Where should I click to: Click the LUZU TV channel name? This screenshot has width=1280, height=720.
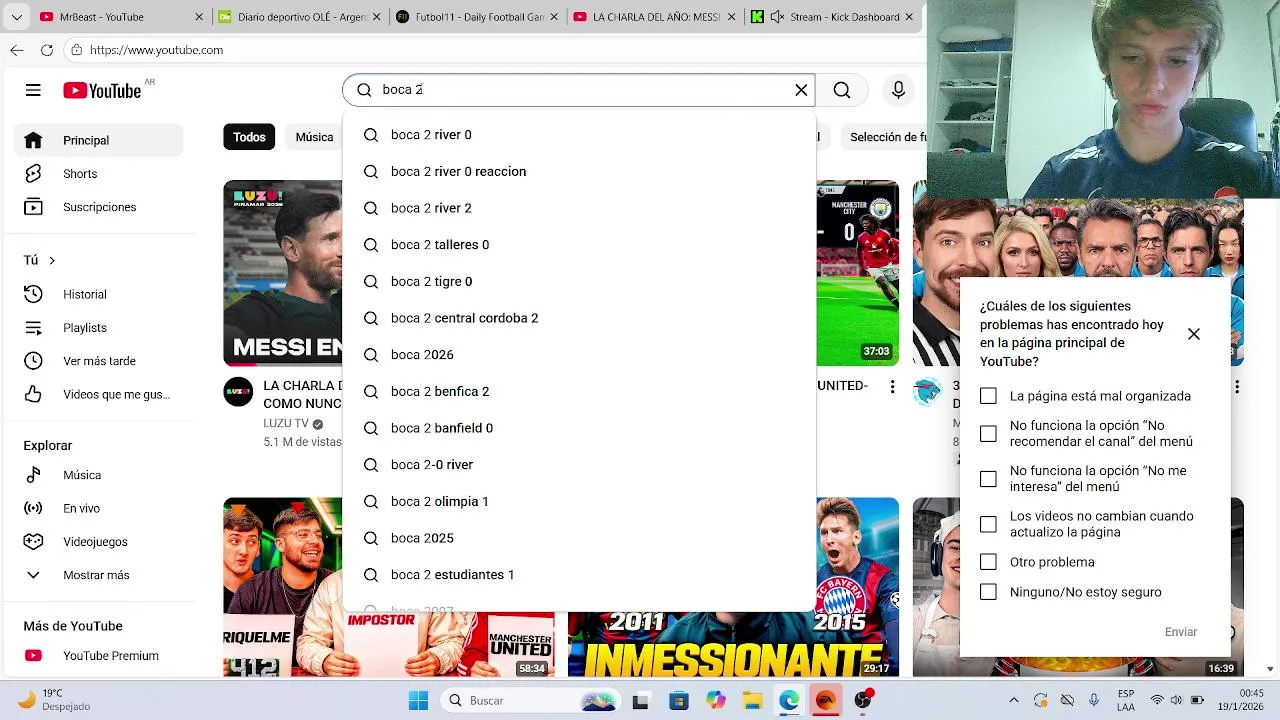pyautogui.click(x=286, y=424)
